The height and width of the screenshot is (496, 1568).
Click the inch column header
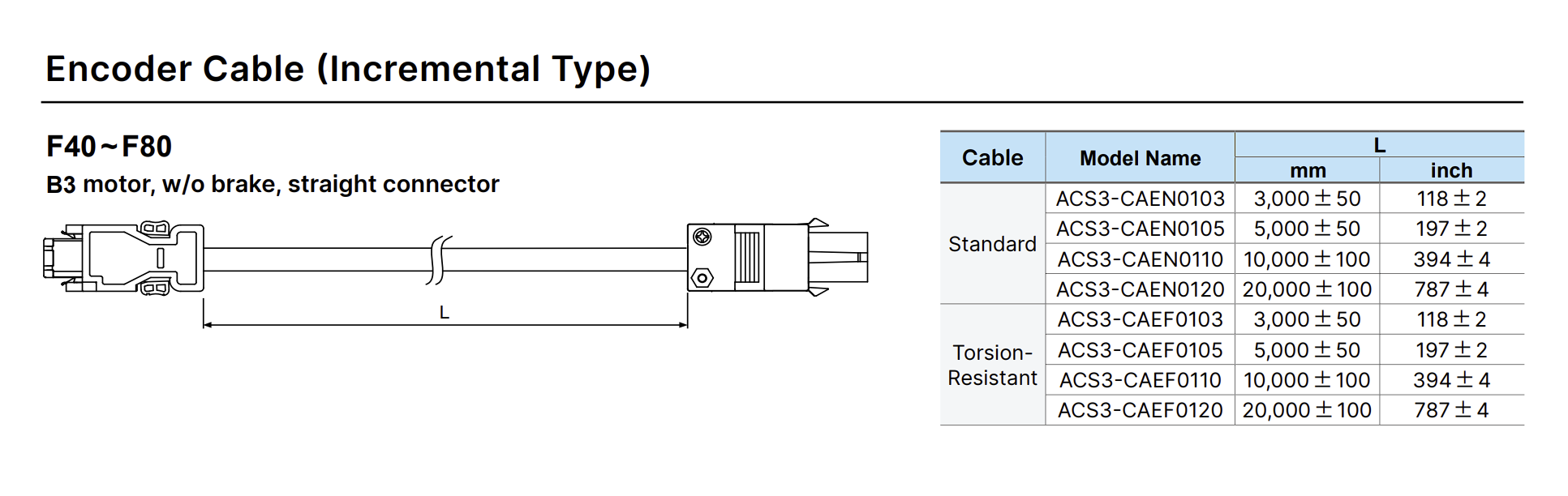pos(1452,170)
